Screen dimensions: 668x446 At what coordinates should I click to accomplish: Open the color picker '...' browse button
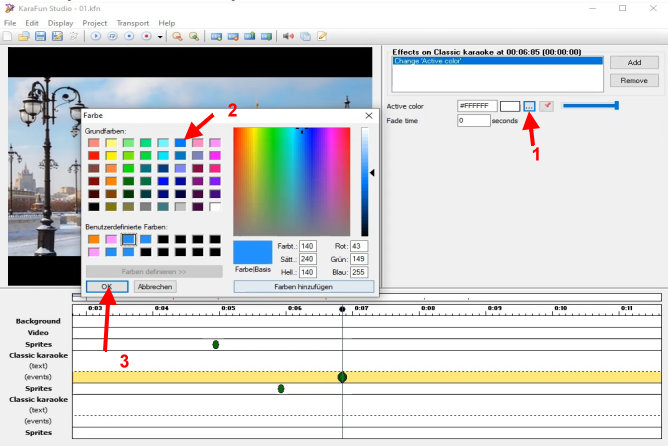[x=529, y=105]
